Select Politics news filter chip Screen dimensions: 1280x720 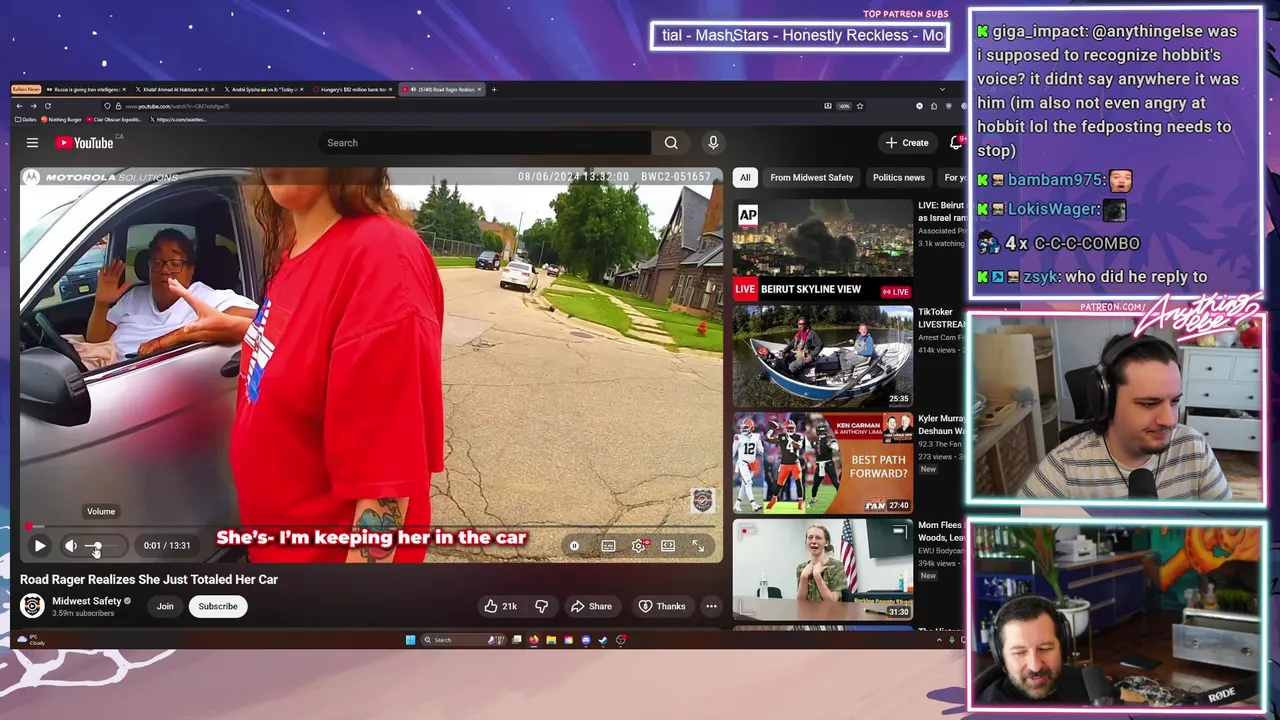(x=898, y=178)
